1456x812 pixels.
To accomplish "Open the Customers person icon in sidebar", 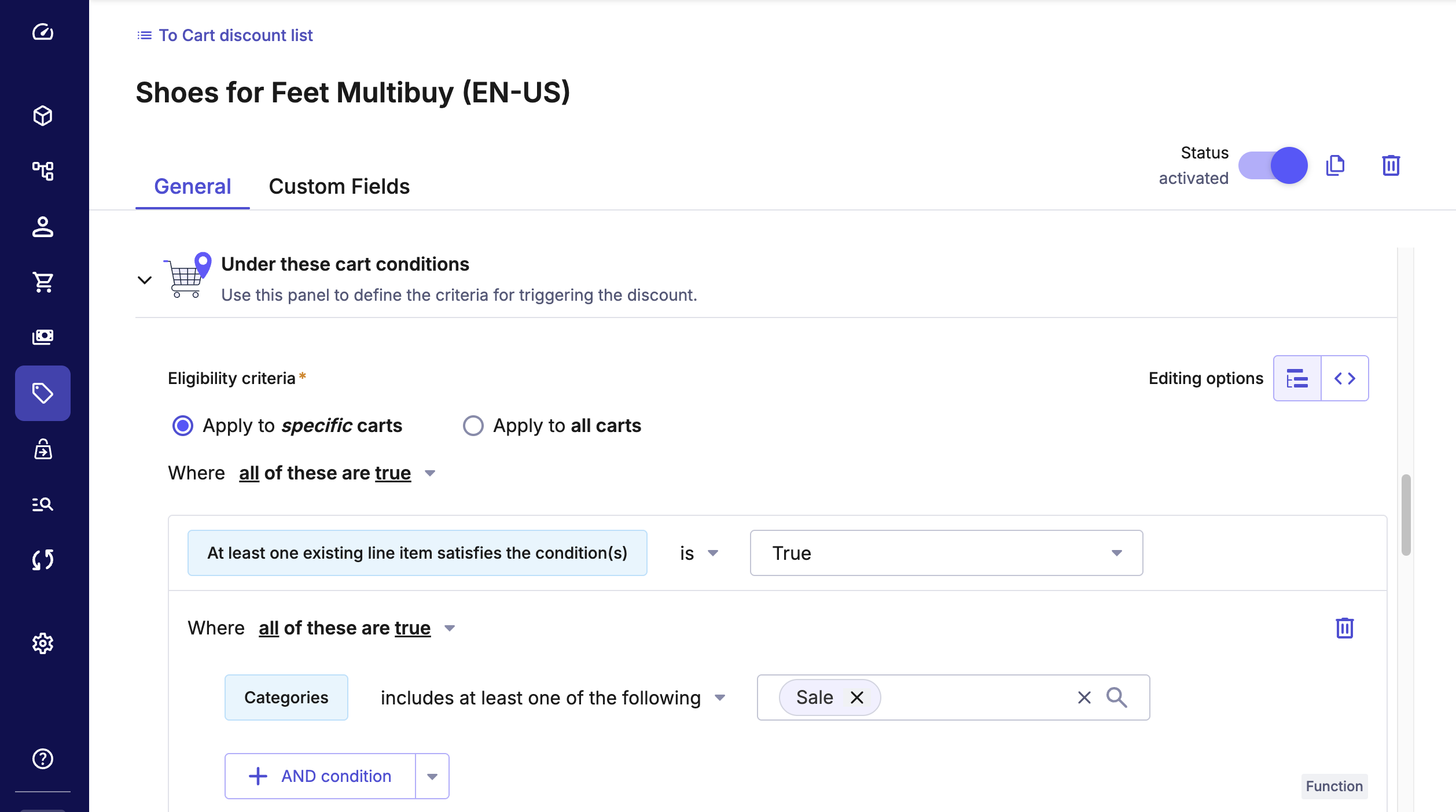I will [43, 227].
